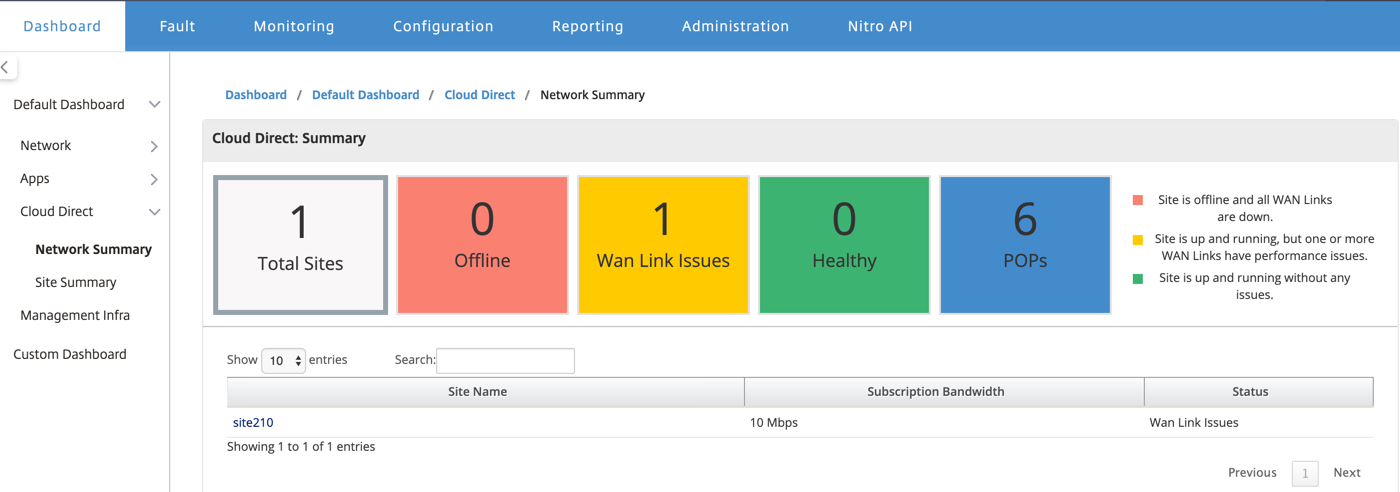Sort by the Site Name column header
The width and height of the screenshot is (1400, 492).
pyautogui.click(x=485, y=392)
